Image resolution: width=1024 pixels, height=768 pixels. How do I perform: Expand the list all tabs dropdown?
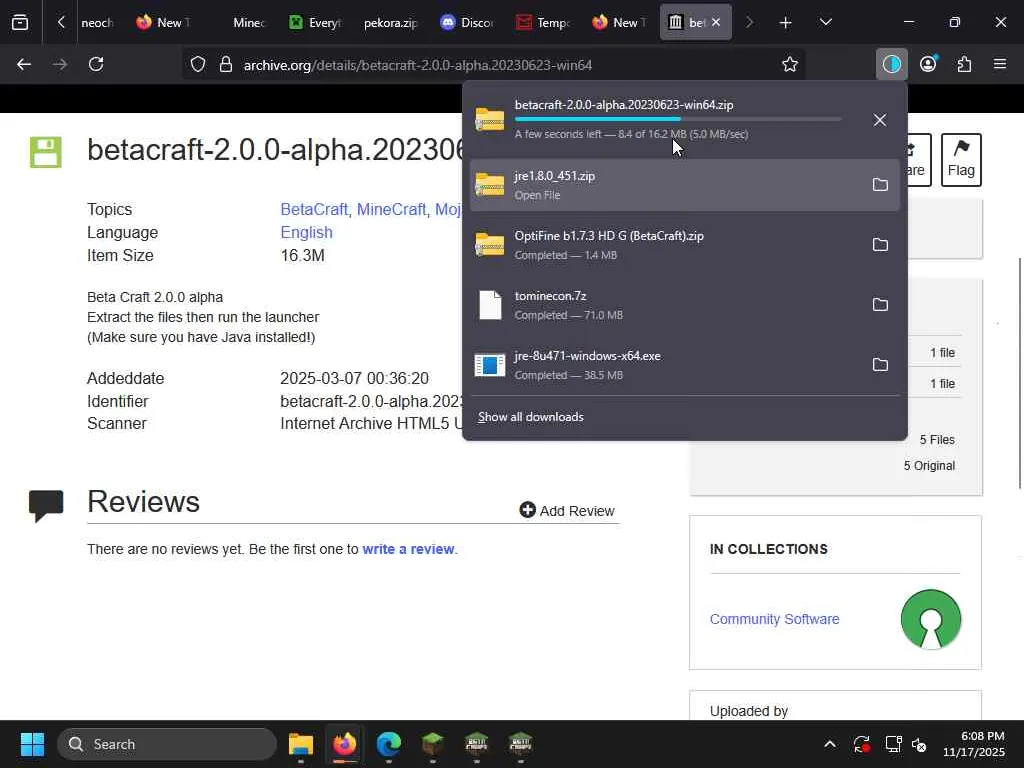825,22
